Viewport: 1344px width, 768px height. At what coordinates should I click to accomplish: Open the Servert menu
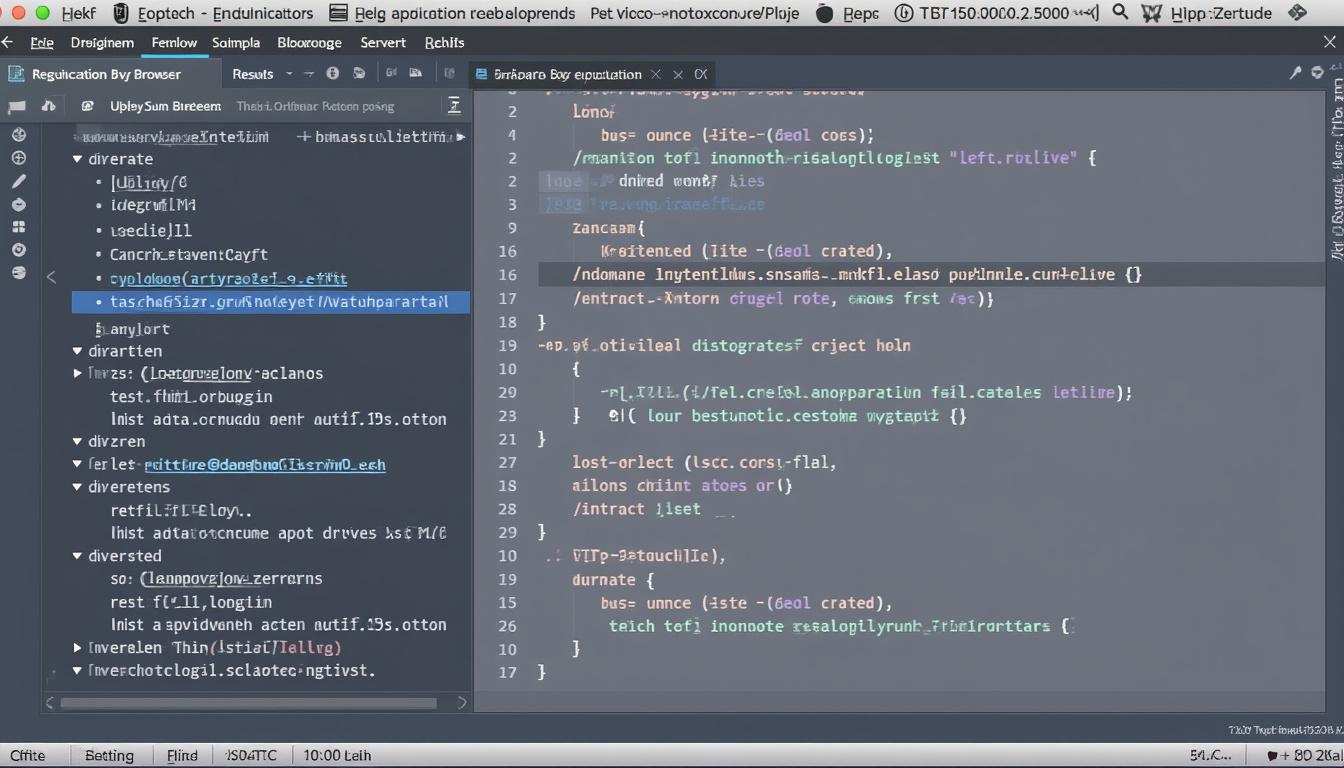click(x=382, y=42)
